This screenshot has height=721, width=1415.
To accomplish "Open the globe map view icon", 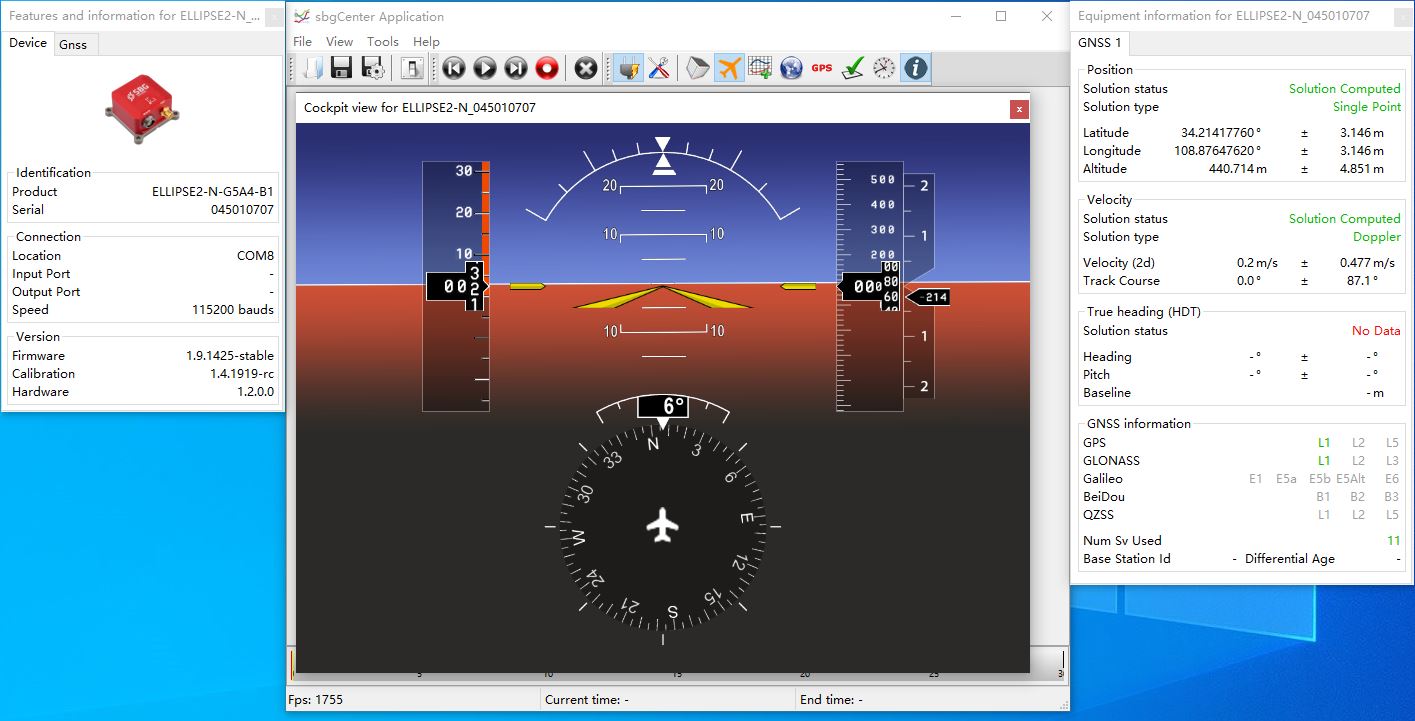I will coord(791,68).
